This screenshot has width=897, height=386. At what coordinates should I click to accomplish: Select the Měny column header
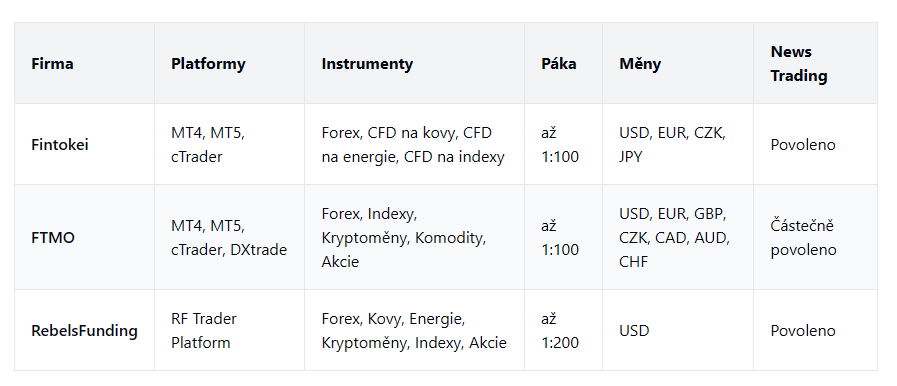678,63
